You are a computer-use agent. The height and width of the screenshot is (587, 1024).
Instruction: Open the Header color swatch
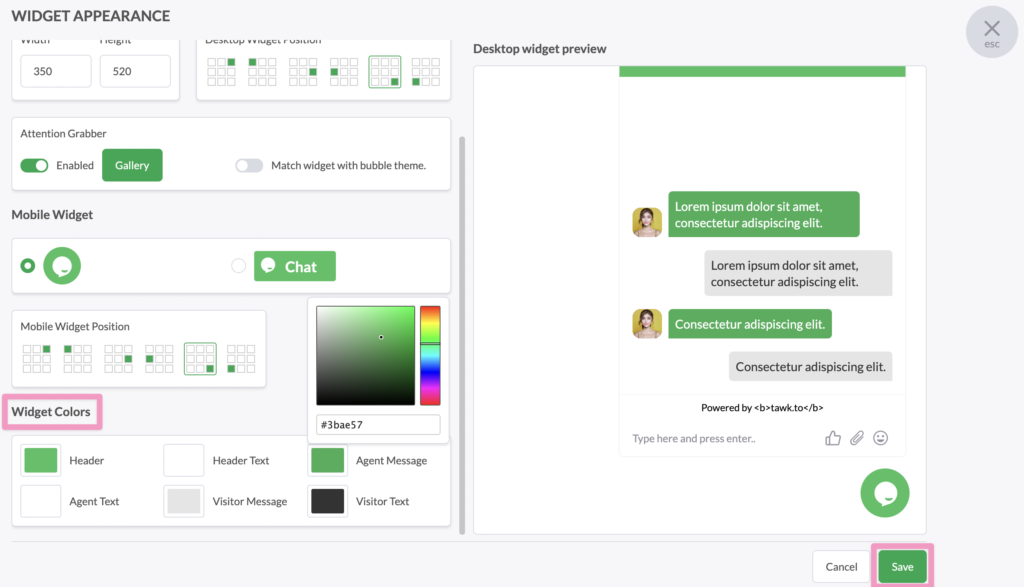point(40,460)
